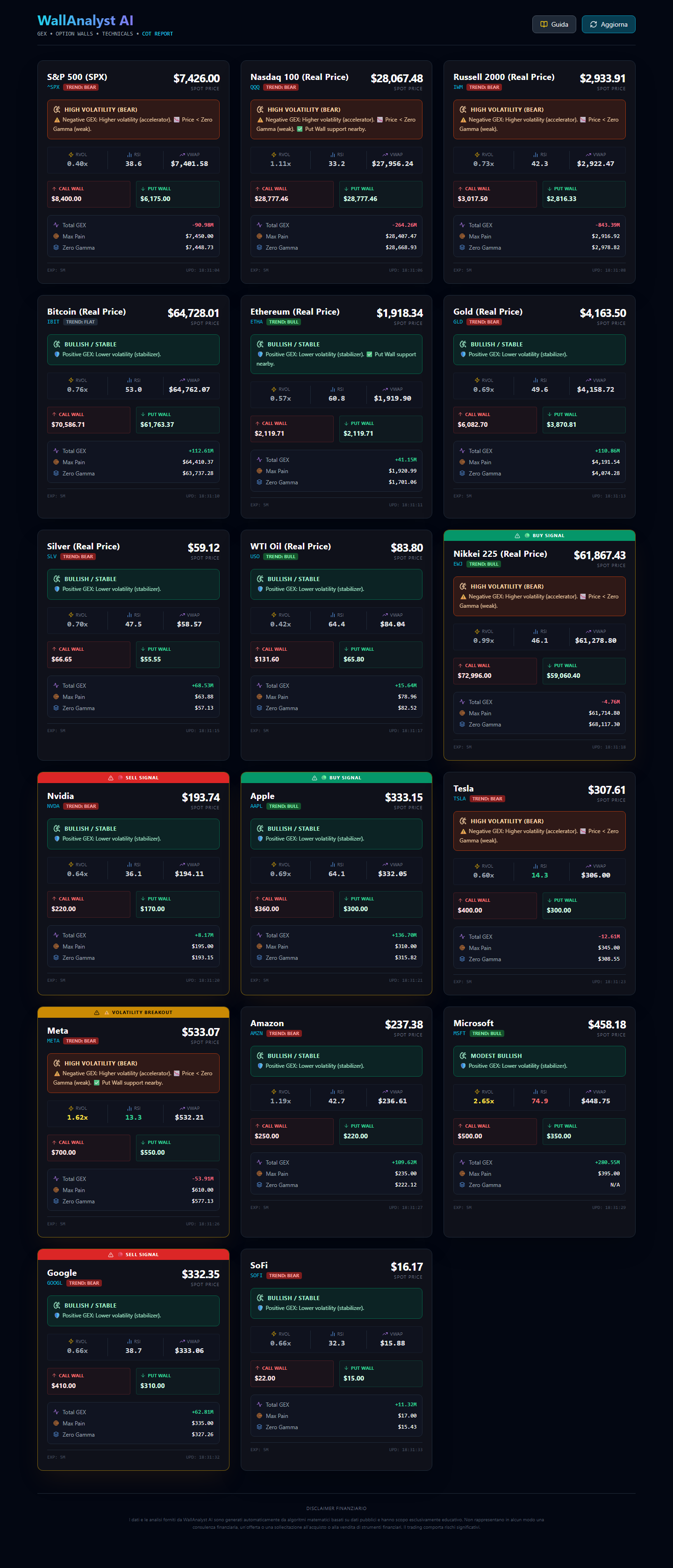Click the 2.65x RVOL value on Microsoft card
Screen dimensions: 673x1568
pos(484,1101)
